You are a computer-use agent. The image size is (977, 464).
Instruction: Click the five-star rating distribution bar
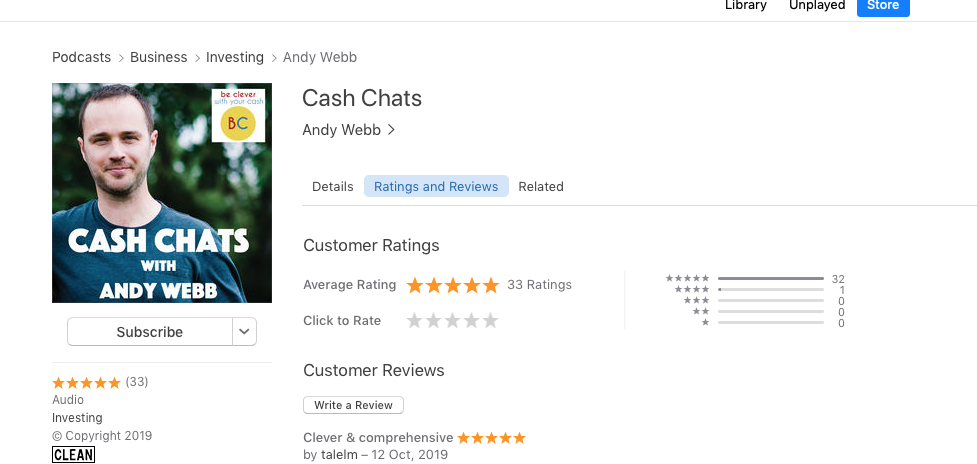770,279
